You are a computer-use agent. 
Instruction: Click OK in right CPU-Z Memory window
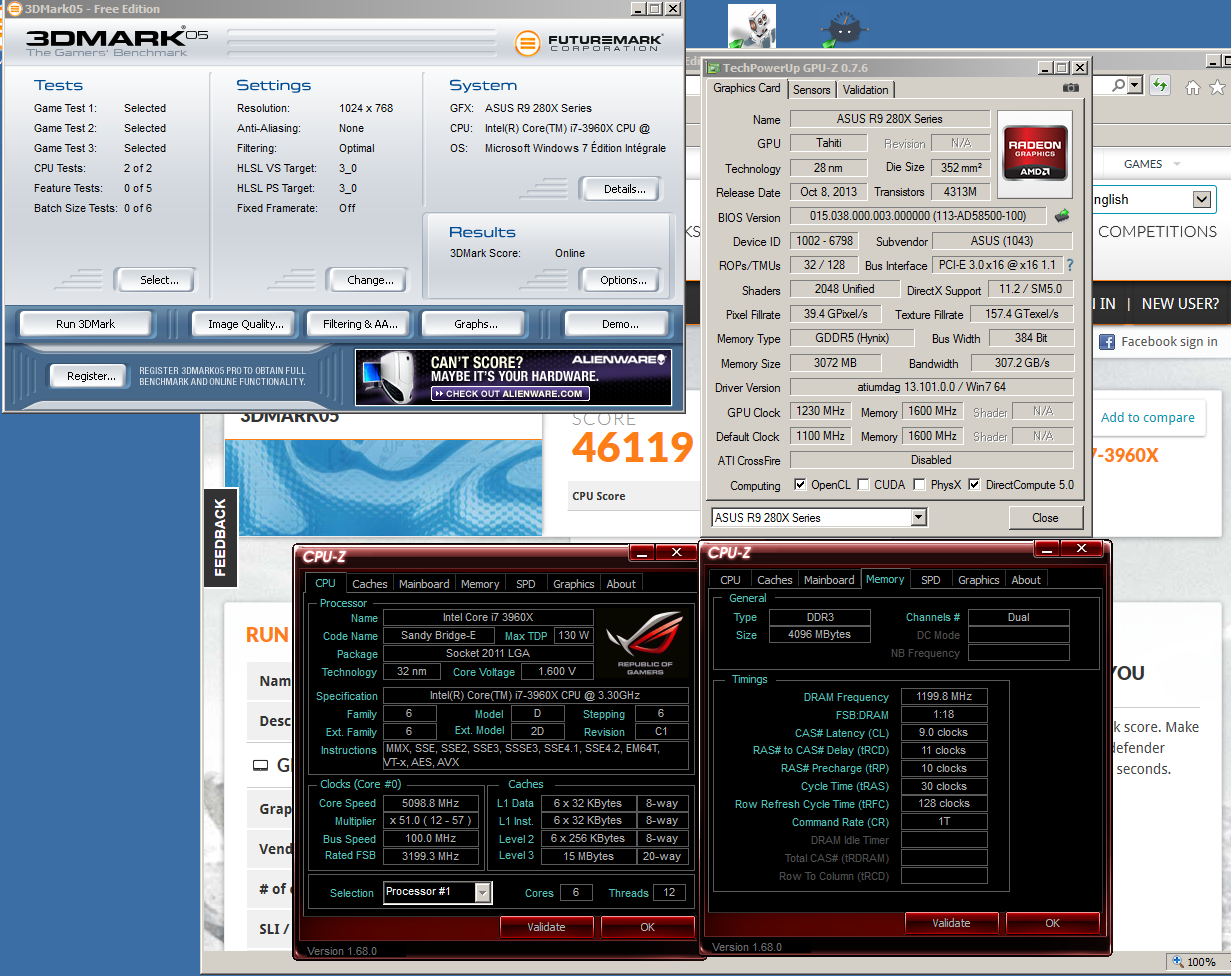click(x=1052, y=923)
